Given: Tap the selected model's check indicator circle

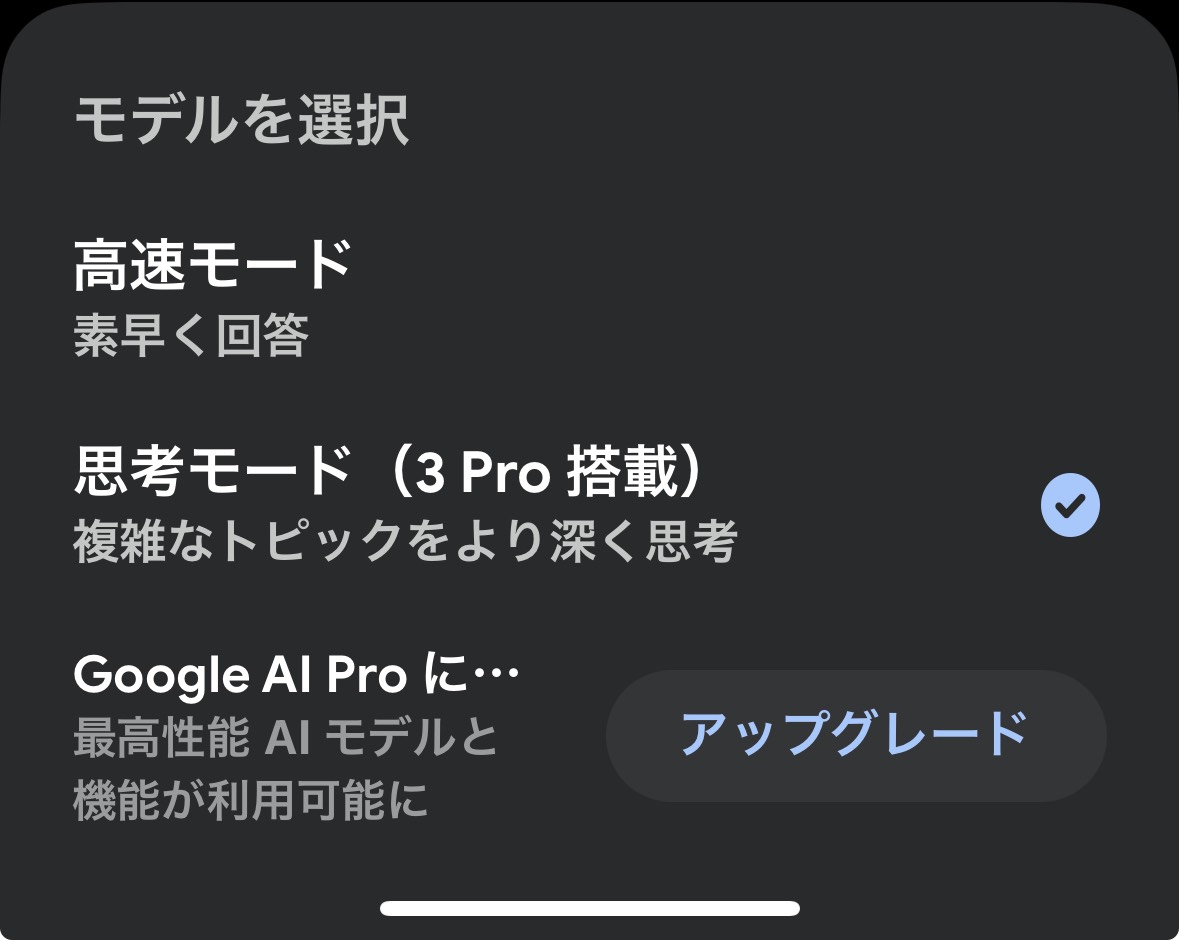Looking at the screenshot, I should click(1069, 503).
